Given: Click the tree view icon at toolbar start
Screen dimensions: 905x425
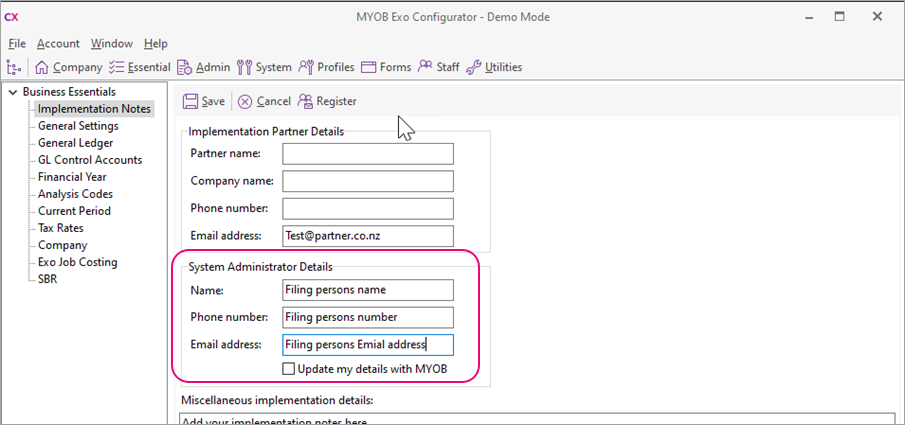Looking at the screenshot, I should 14,67.
